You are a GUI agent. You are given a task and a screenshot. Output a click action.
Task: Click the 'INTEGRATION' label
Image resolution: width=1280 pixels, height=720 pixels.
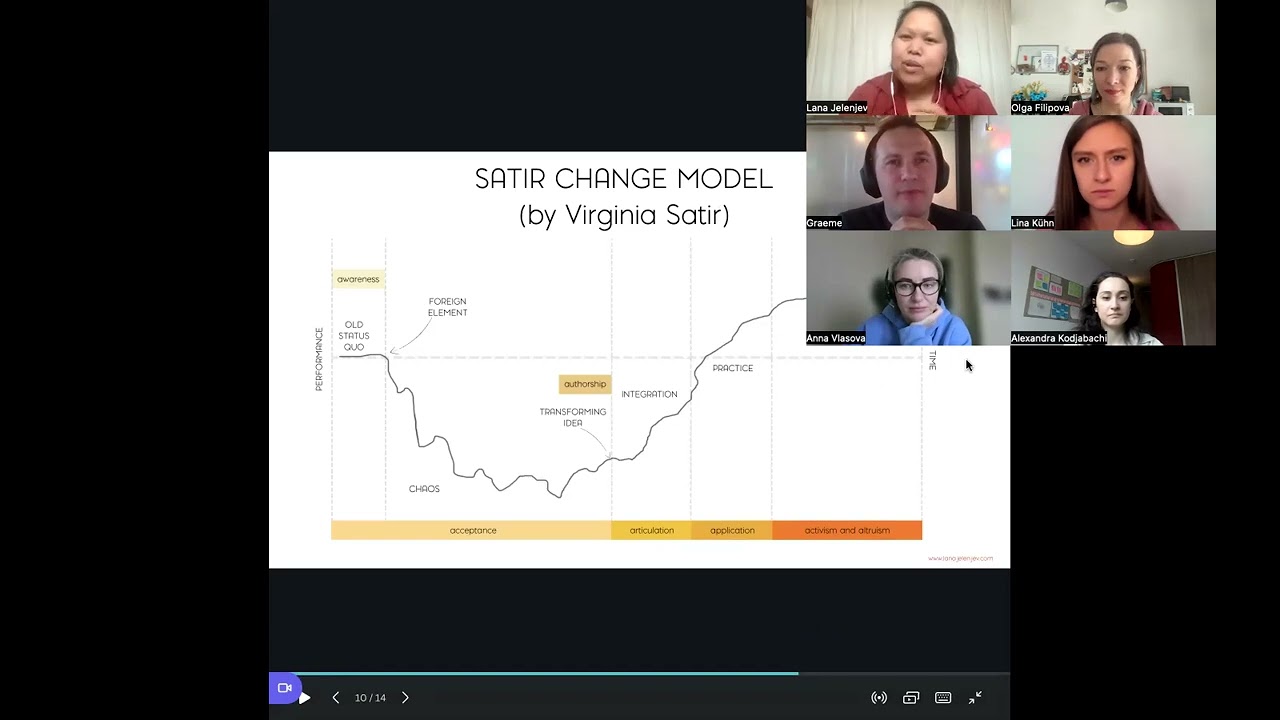[650, 394]
